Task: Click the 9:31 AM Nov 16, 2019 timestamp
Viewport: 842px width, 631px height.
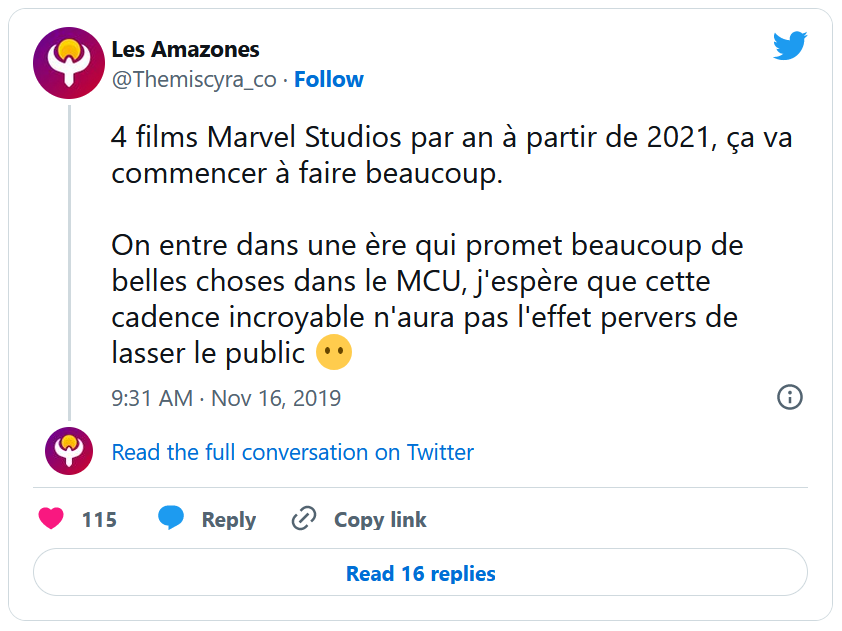Action: (226, 398)
